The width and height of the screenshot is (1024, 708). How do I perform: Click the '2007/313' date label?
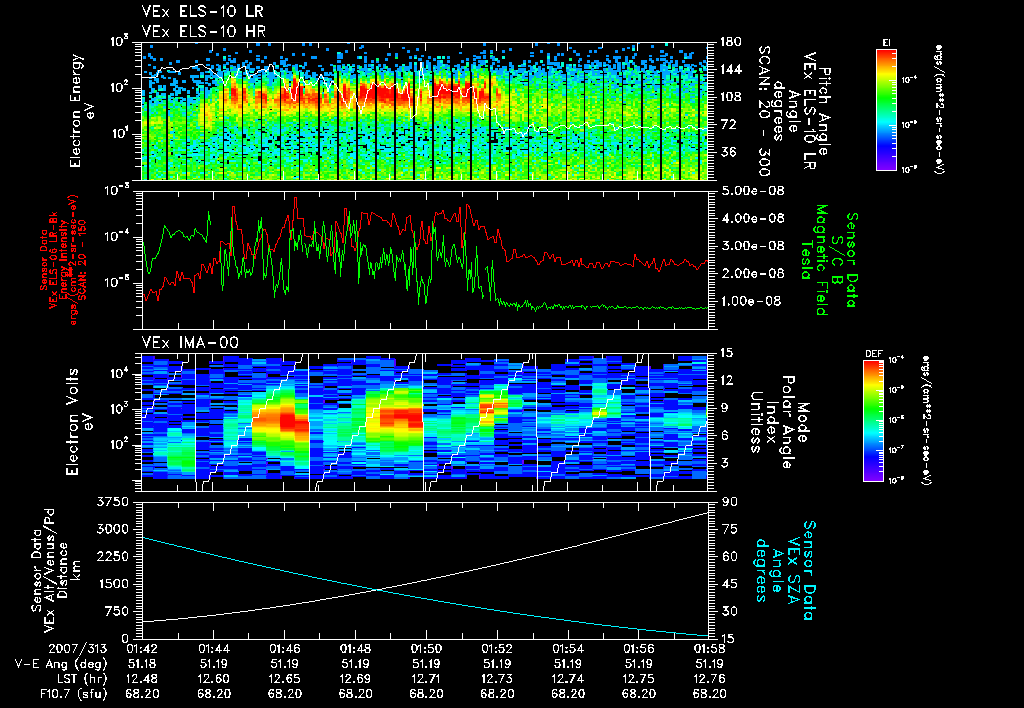(x=77, y=649)
